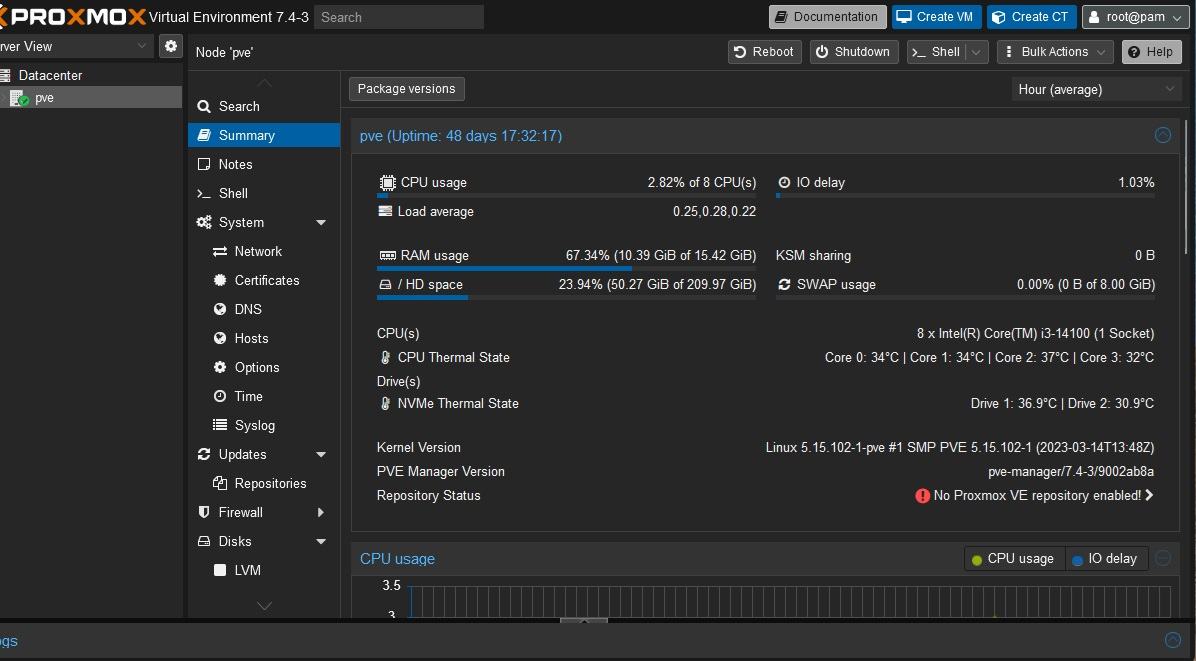
Task: Focus the top Search input field
Action: click(x=399, y=17)
